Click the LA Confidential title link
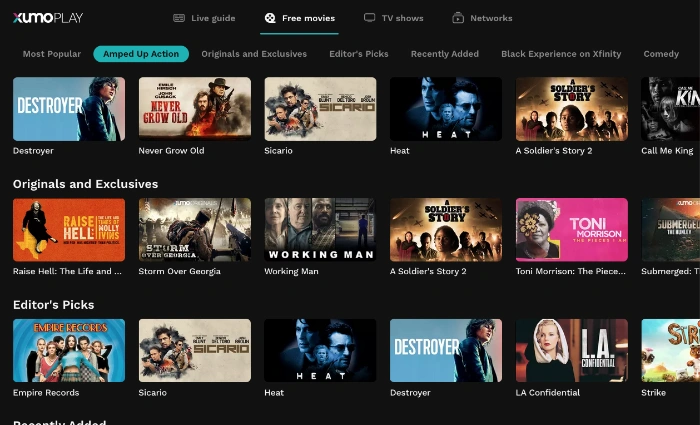700x425 pixels. [549, 393]
